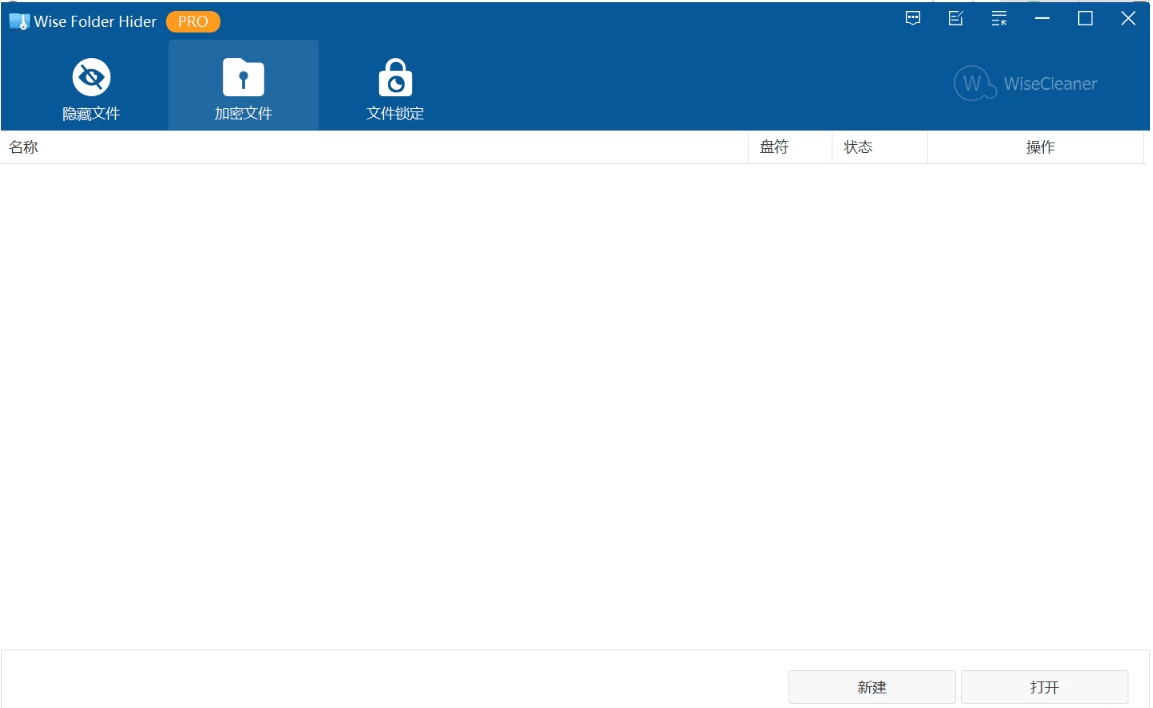The height and width of the screenshot is (708, 1153).
Task: Click the Wise Folder Hider app icon
Action: point(19,21)
